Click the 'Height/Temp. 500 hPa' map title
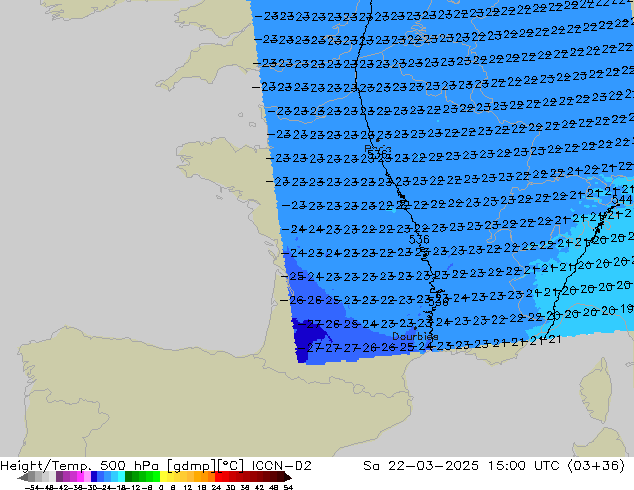The width and height of the screenshot is (634, 490). pyautogui.click(x=80, y=466)
